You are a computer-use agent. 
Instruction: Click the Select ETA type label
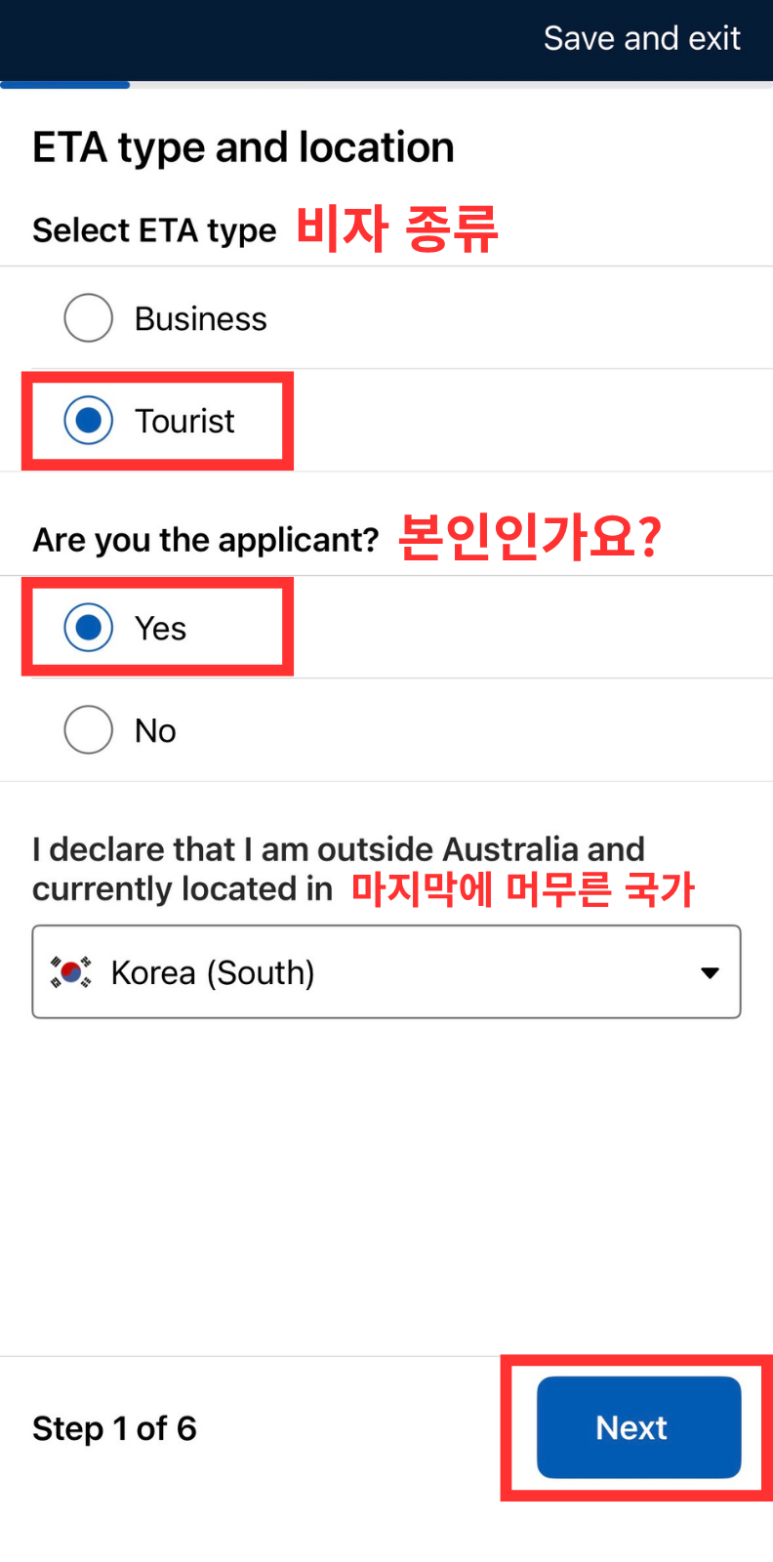(154, 230)
